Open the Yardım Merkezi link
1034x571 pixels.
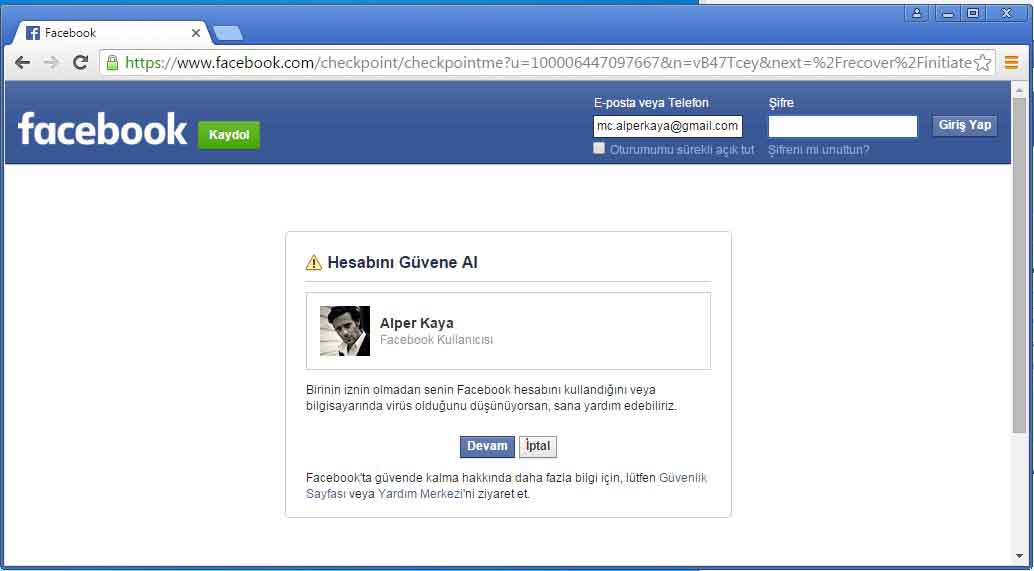tap(410, 494)
